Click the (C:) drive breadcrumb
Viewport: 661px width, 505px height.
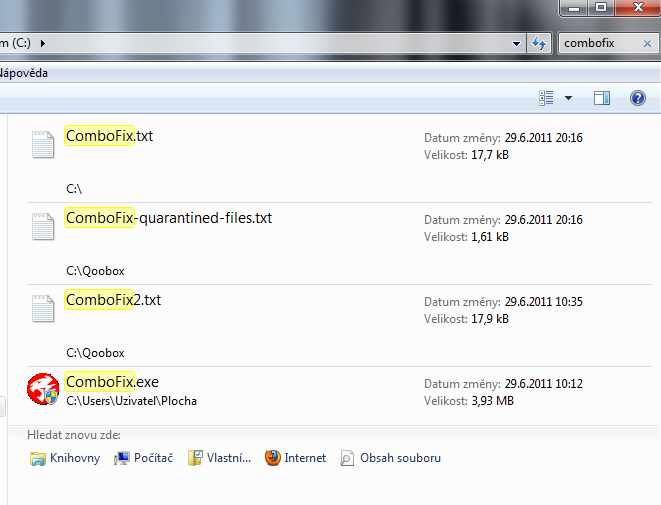(x=15, y=43)
